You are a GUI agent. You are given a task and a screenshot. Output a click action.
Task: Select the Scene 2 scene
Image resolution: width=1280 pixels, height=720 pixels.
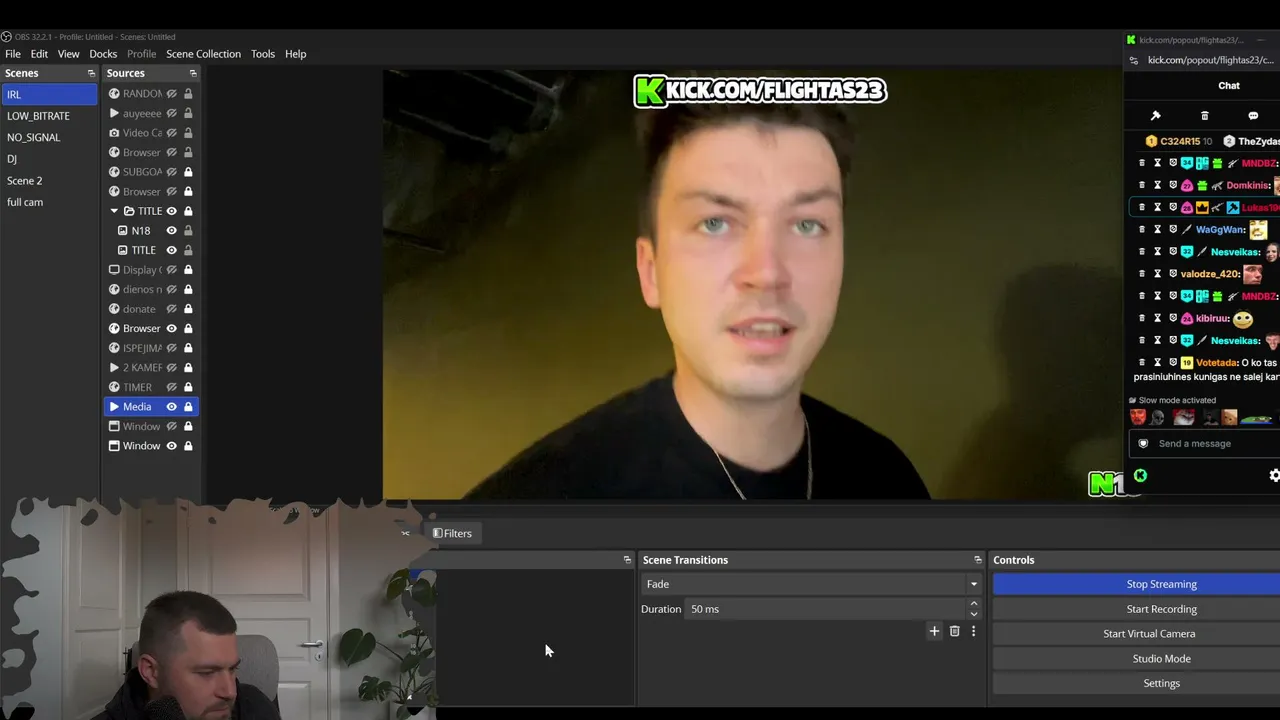tap(49, 181)
